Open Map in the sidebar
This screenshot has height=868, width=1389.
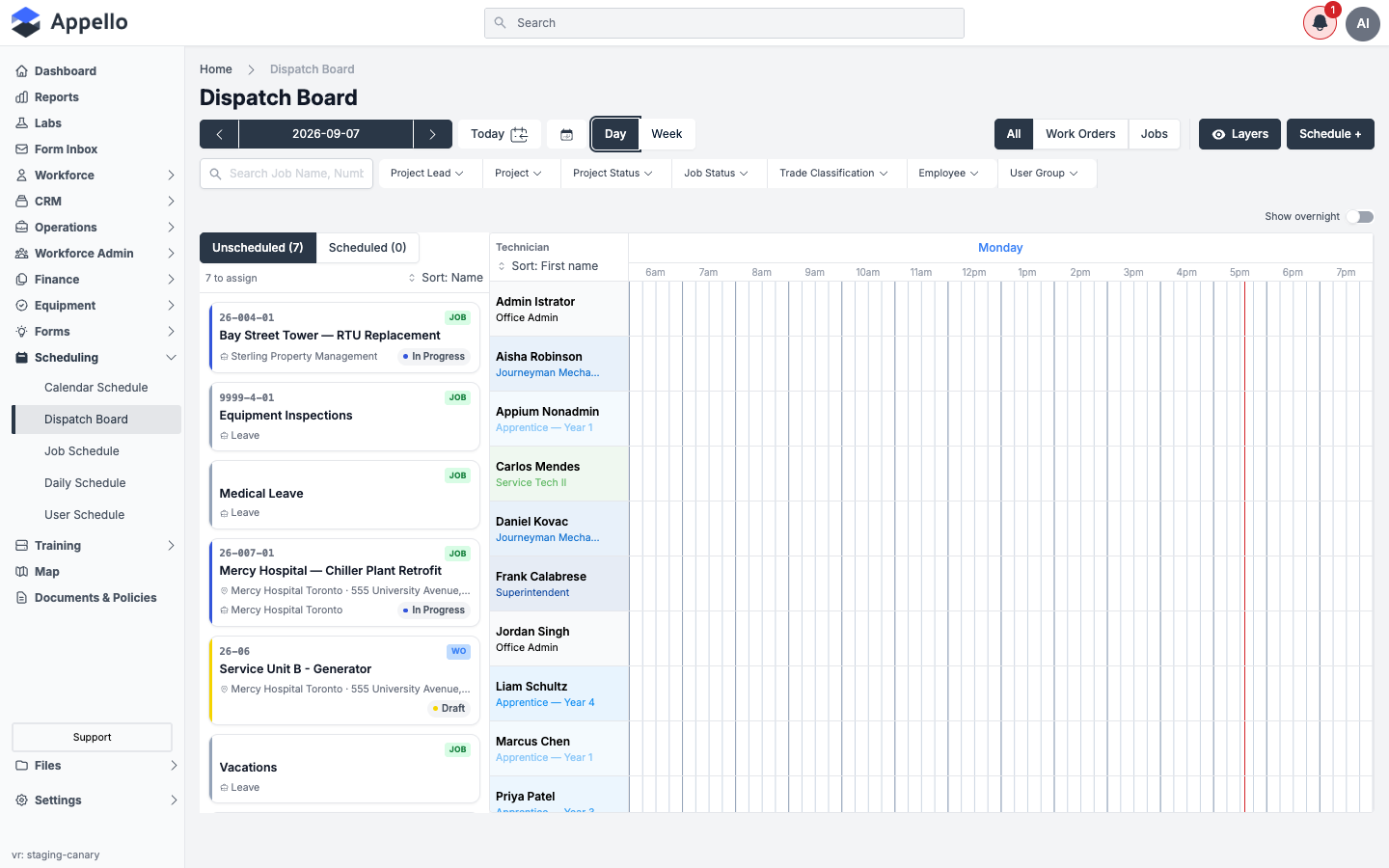tap(47, 572)
